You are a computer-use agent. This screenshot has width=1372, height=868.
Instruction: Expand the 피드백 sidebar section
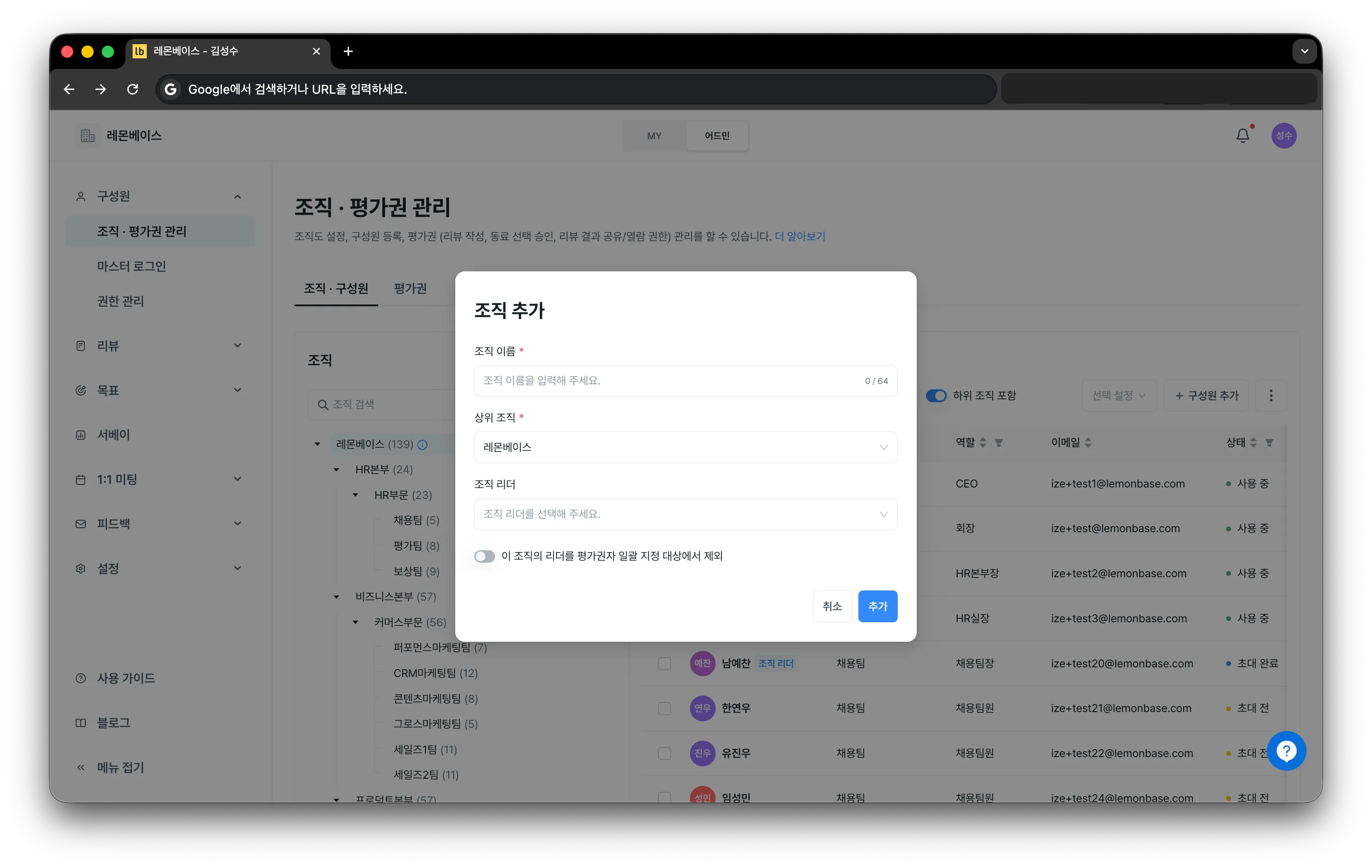[x=238, y=523]
